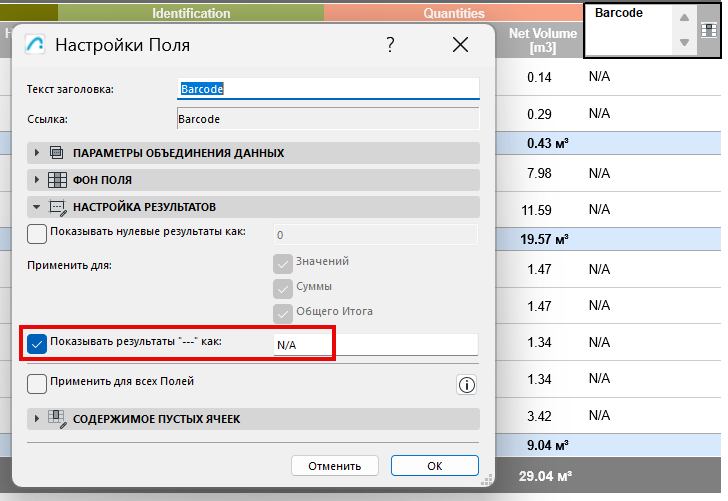This screenshot has width=728, height=501.
Task: Click the 0.29 volume cell
Action: tap(539, 114)
